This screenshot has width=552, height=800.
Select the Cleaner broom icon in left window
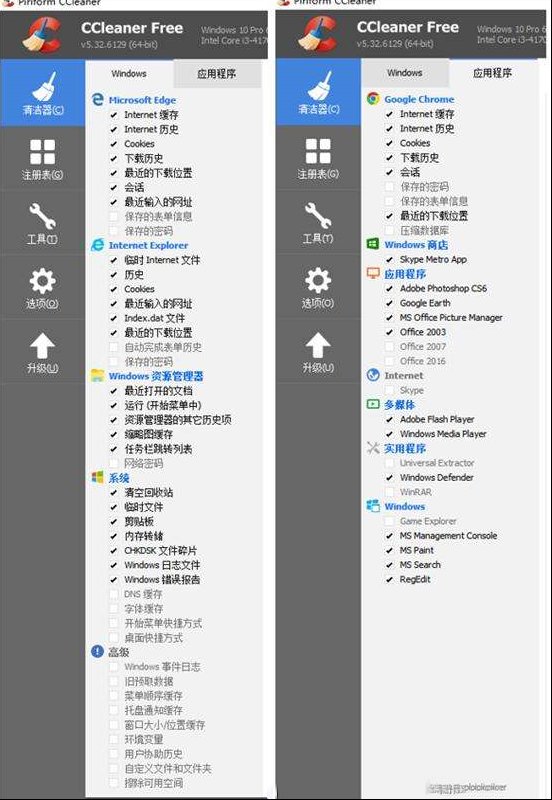click(x=43, y=86)
